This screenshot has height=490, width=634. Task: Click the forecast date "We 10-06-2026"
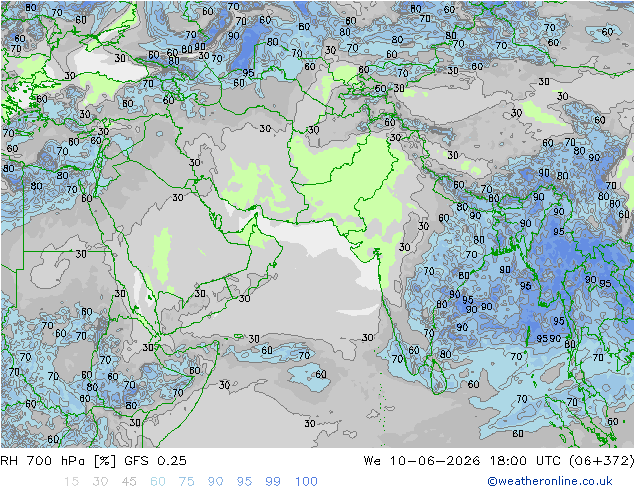click(422, 460)
